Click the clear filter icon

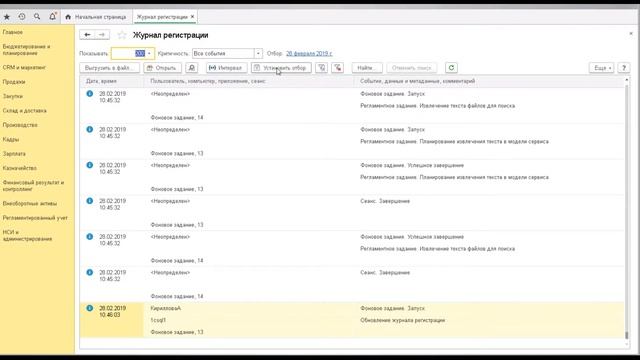tap(338, 68)
